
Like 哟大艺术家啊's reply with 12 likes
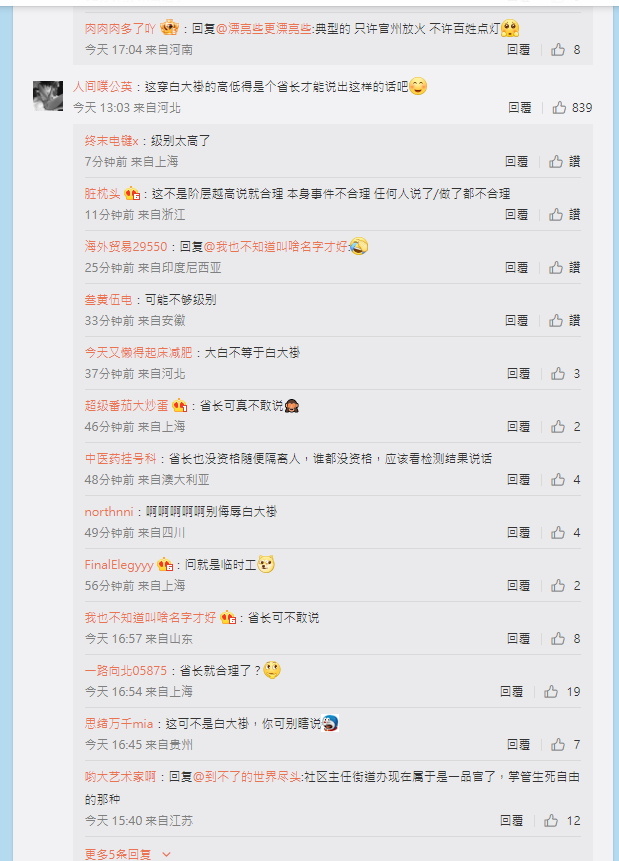[551, 821]
